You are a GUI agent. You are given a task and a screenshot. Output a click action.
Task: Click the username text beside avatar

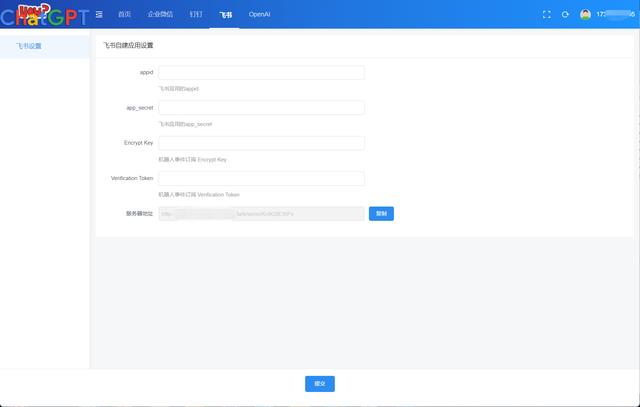coord(616,14)
